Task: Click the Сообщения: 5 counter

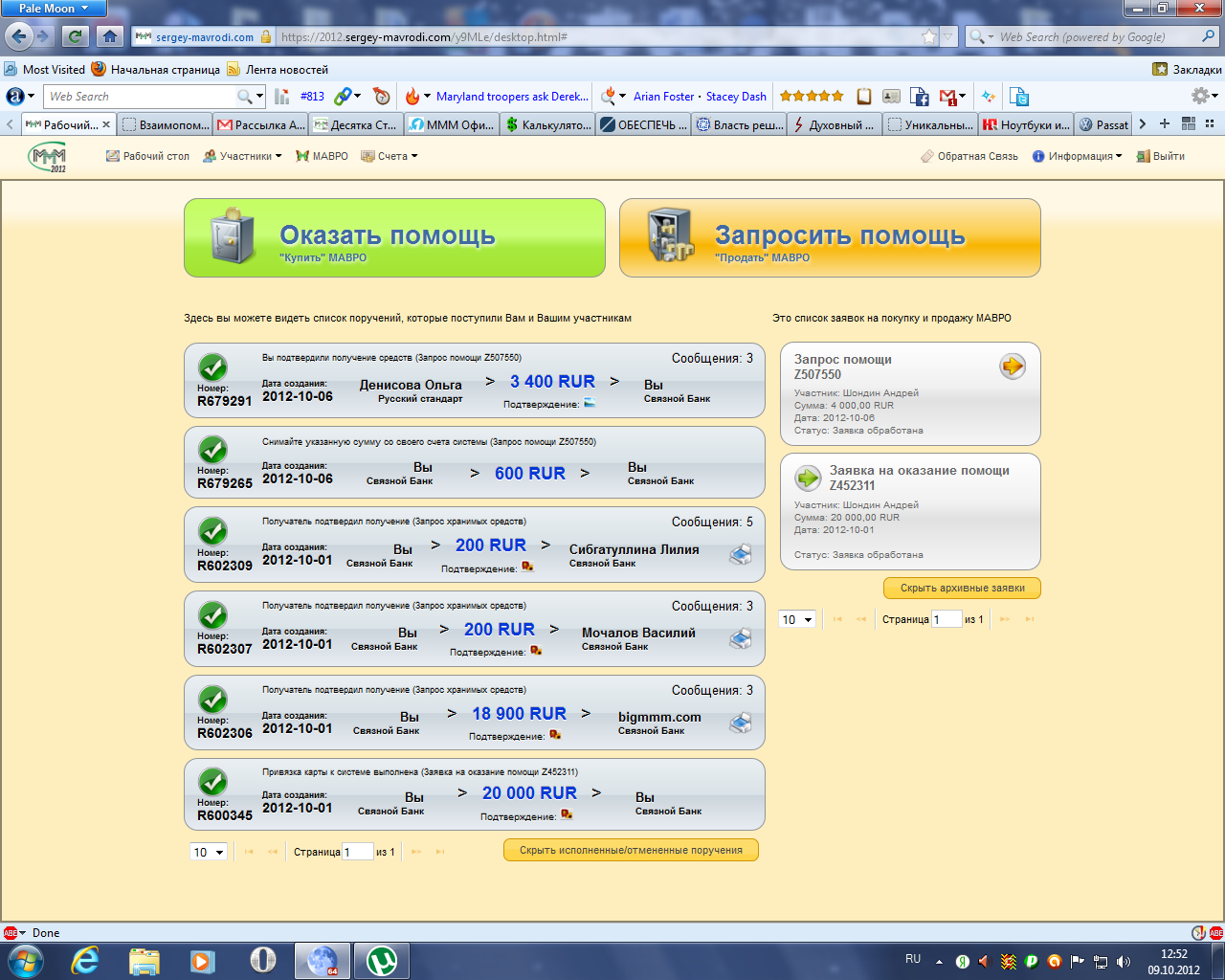Action: 712,522
